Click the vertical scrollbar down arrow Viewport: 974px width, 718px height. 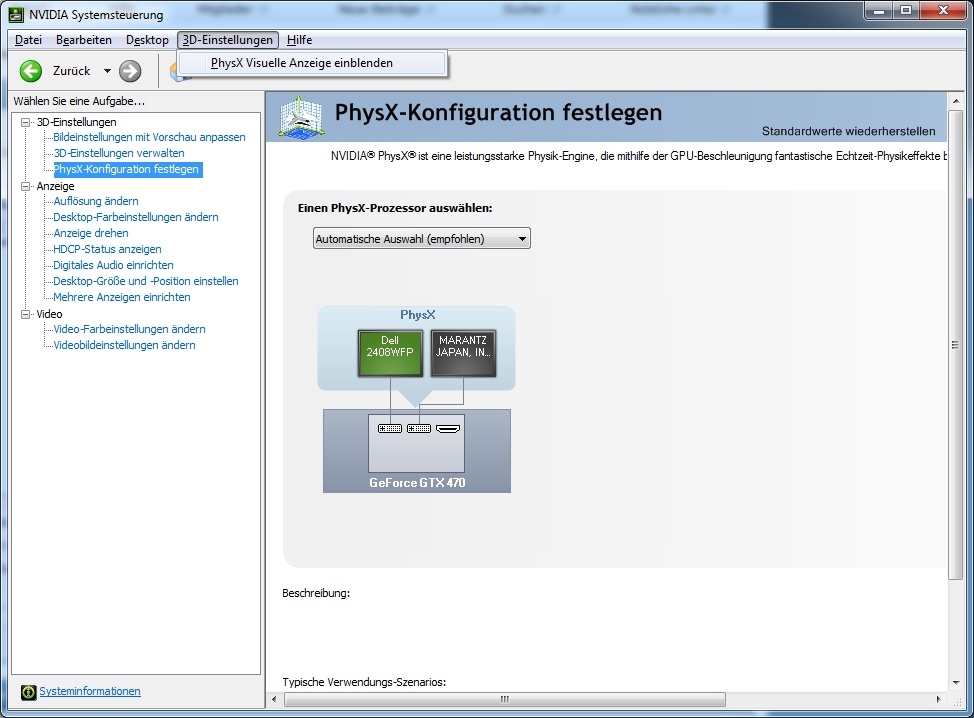(956, 683)
